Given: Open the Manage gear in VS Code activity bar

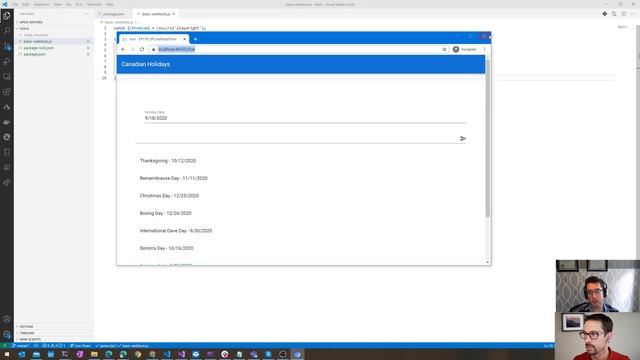Looking at the screenshot, I should 7,334.
